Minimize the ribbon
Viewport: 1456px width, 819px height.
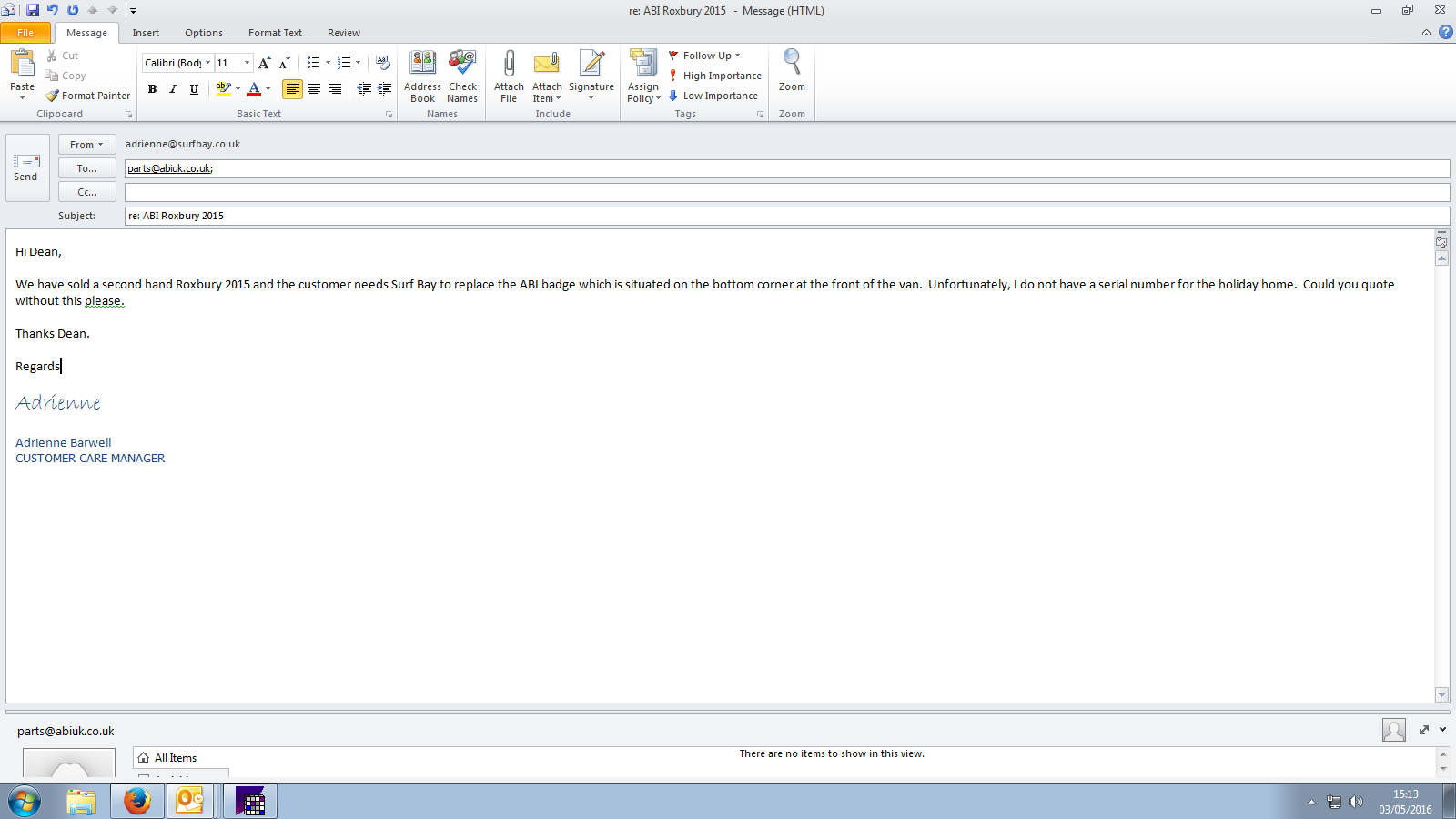coord(1426,33)
